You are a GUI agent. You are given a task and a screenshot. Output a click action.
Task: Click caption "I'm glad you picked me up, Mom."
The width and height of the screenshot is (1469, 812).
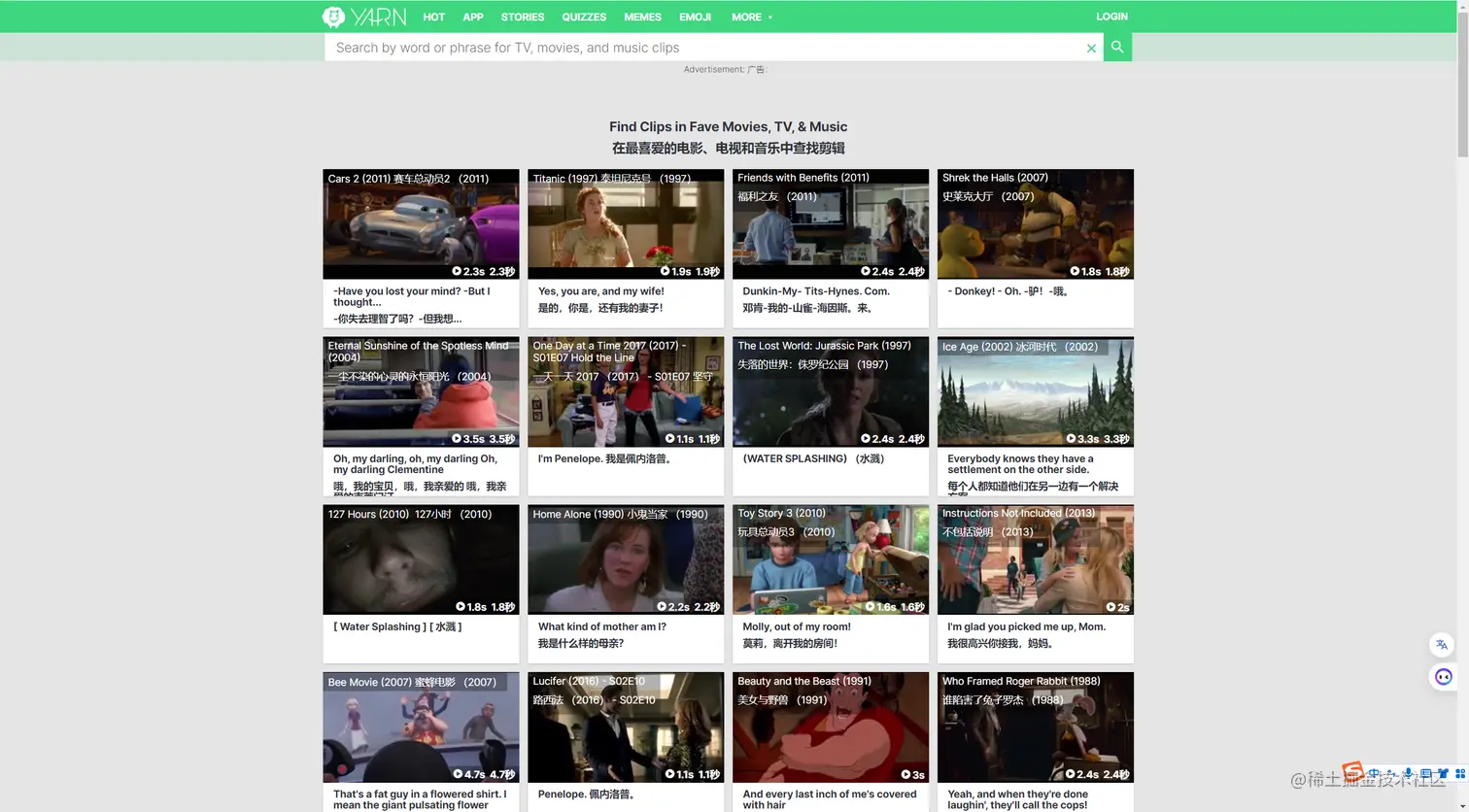(x=1026, y=627)
